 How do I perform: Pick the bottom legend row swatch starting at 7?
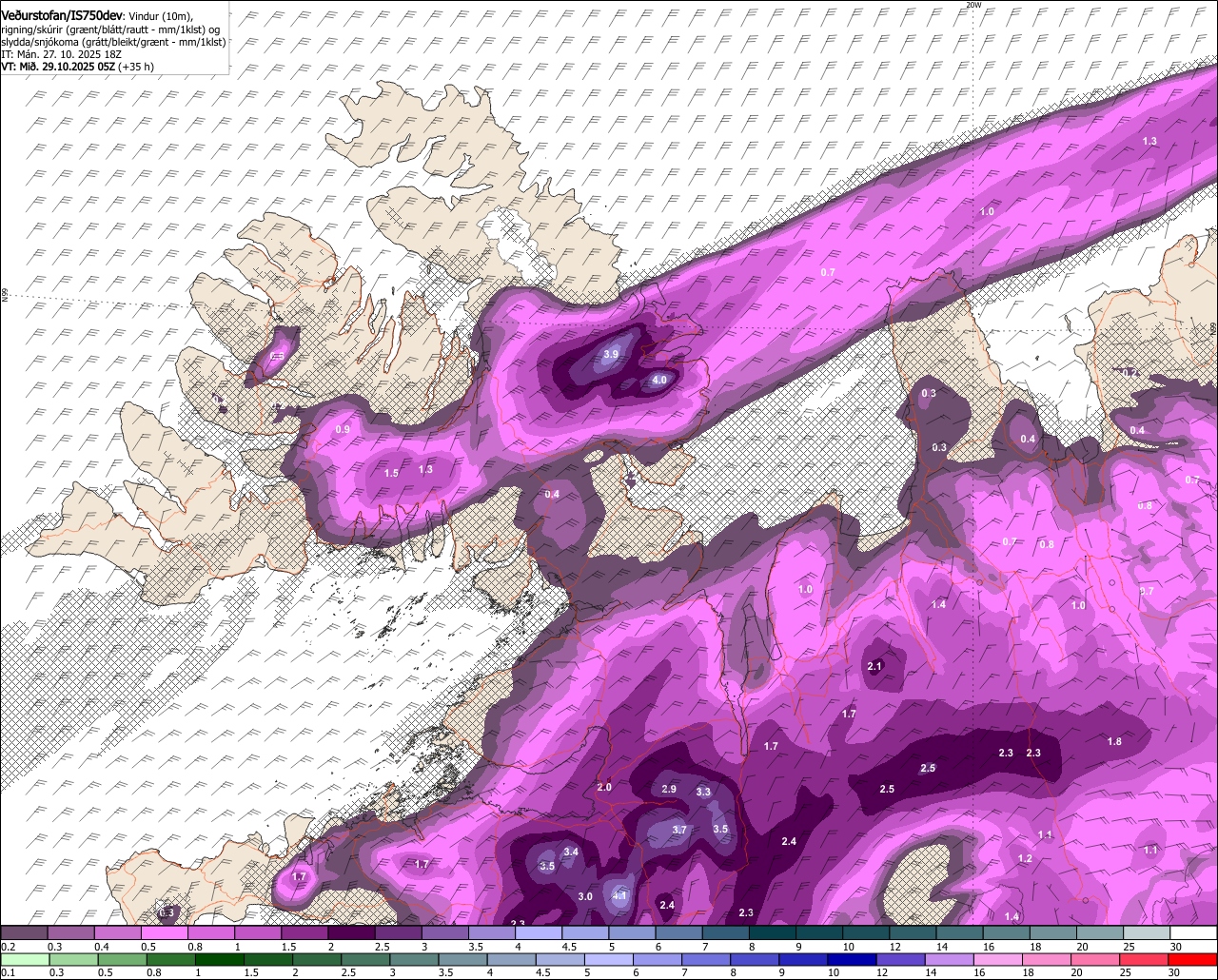[x=706, y=960]
